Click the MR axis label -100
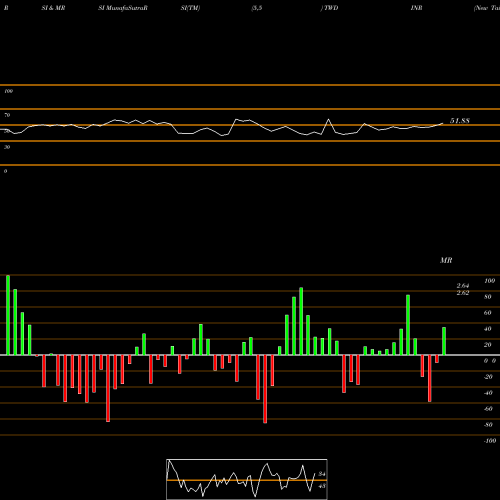The height and width of the screenshot is (500, 500). (490, 441)
